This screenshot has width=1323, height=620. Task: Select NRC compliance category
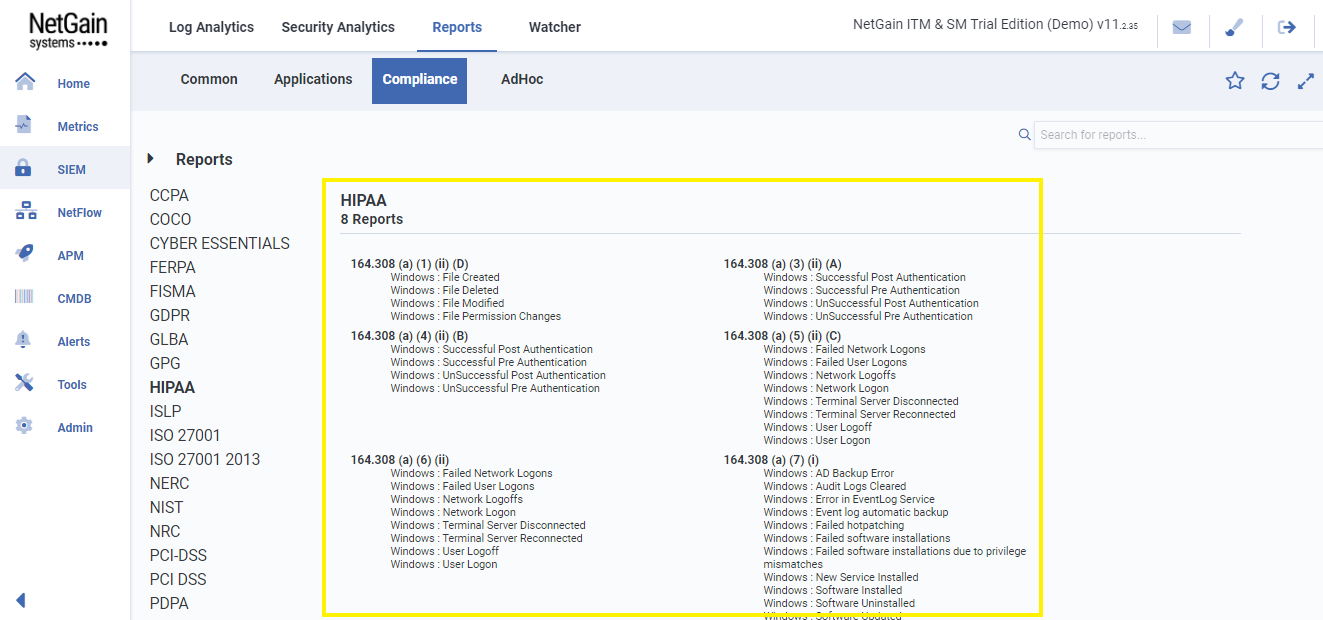point(165,531)
